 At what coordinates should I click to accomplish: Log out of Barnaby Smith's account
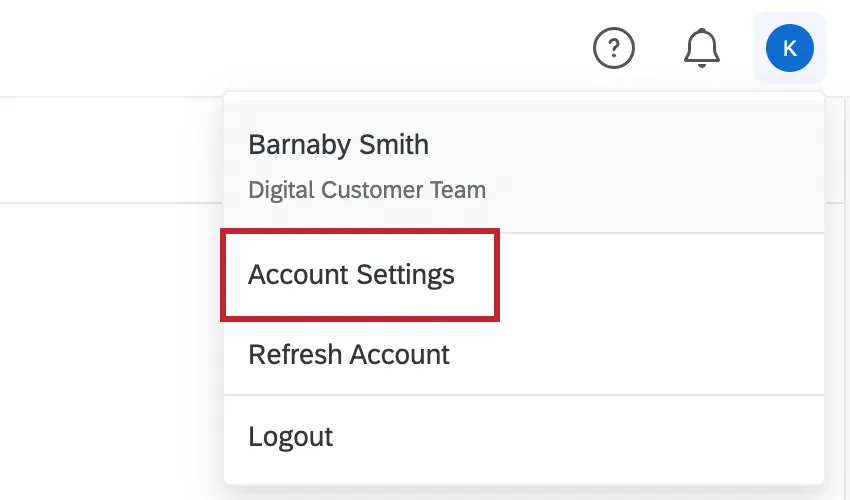pos(290,437)
